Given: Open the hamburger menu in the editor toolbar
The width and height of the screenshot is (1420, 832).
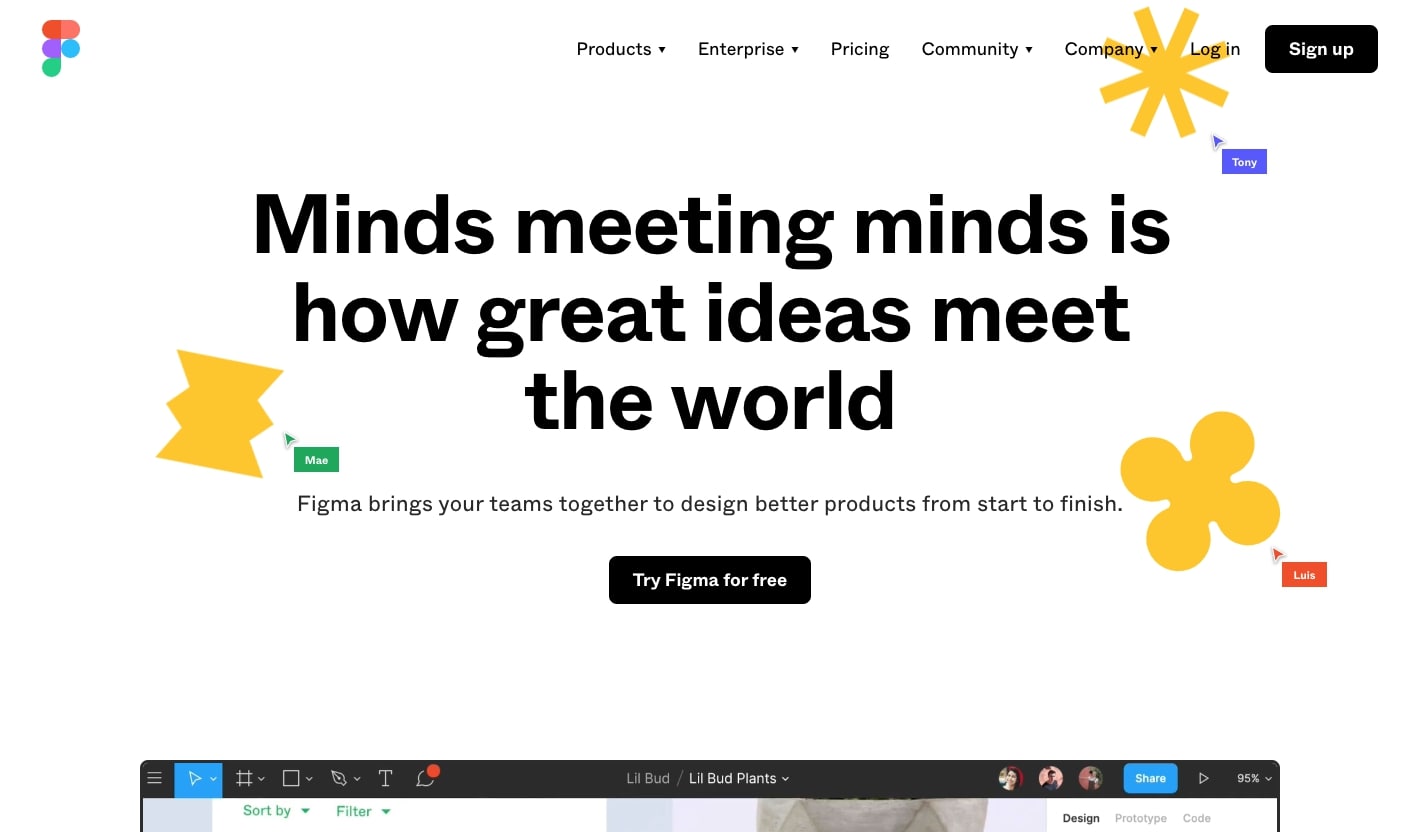Looking at the screenshot, I should tap(155, 778).
